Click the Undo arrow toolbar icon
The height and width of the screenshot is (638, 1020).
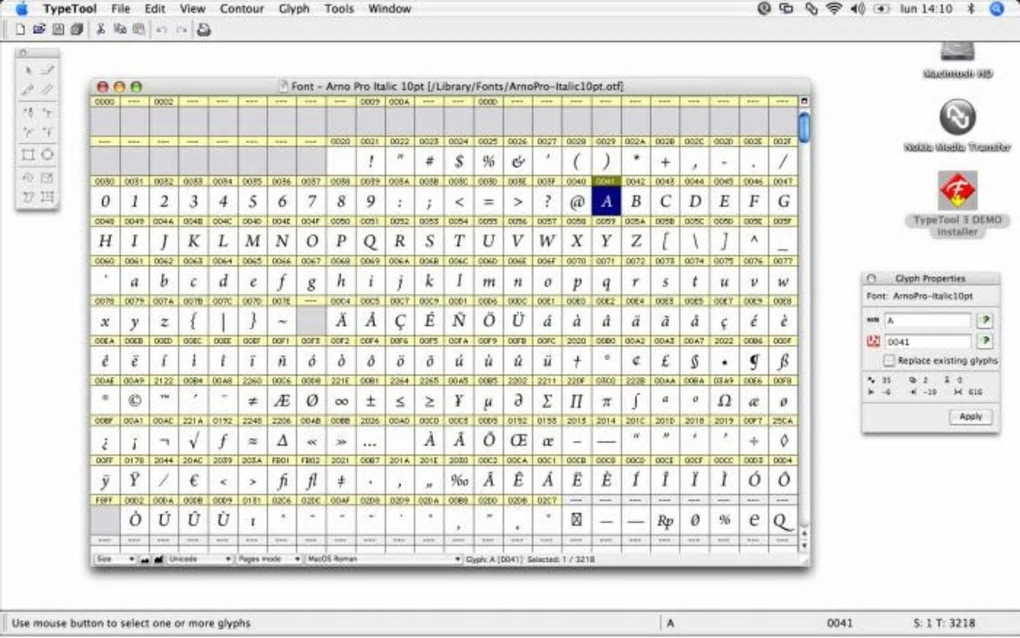coord(162,30)
